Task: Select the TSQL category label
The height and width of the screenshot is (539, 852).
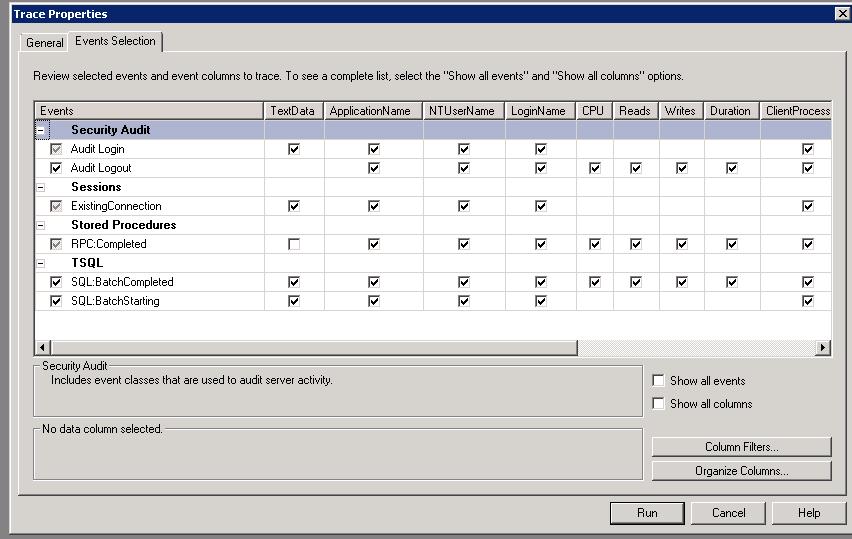Action: pos(87,263)
